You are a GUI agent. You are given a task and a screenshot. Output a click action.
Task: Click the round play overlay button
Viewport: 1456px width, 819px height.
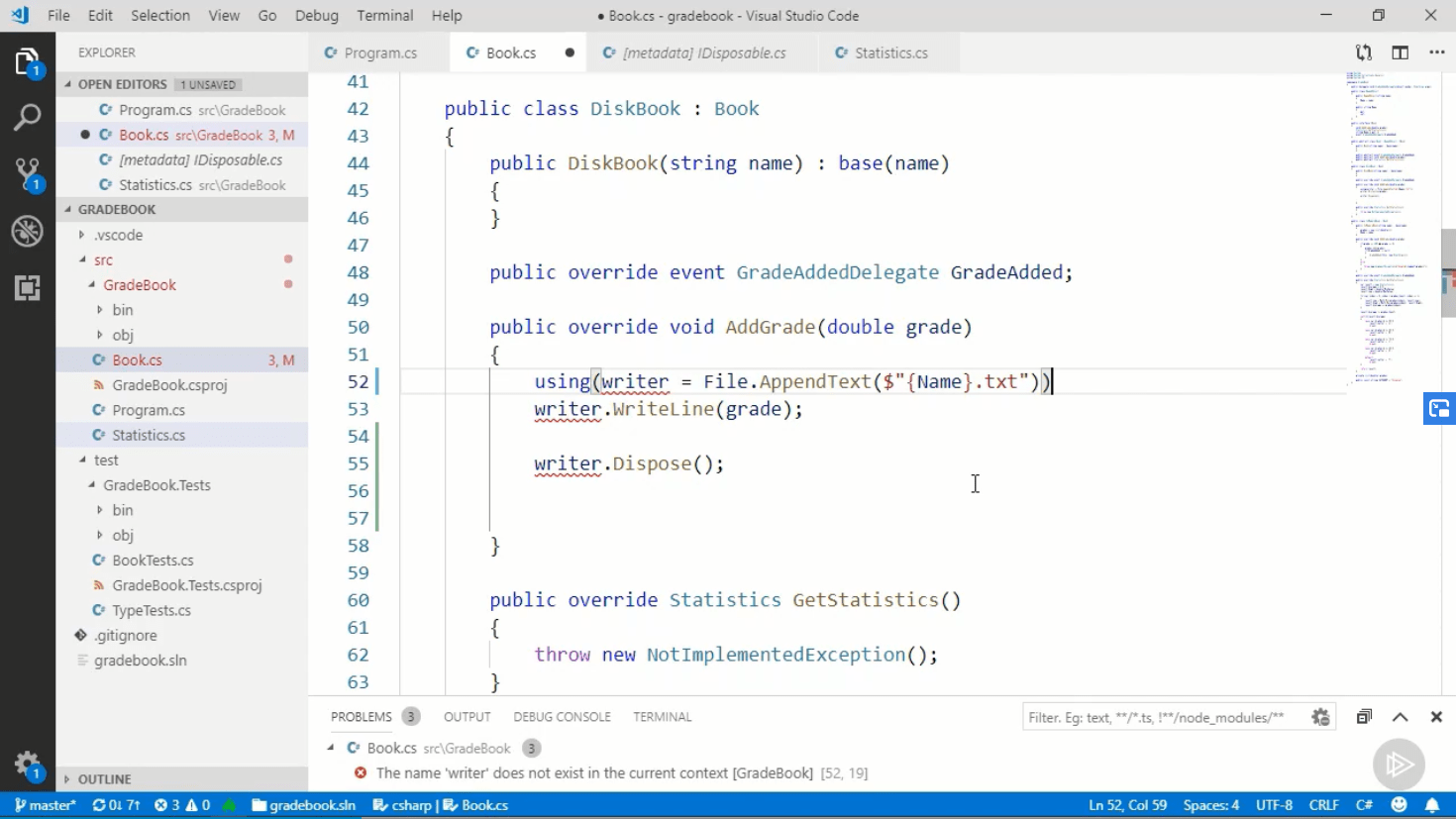1399,764
